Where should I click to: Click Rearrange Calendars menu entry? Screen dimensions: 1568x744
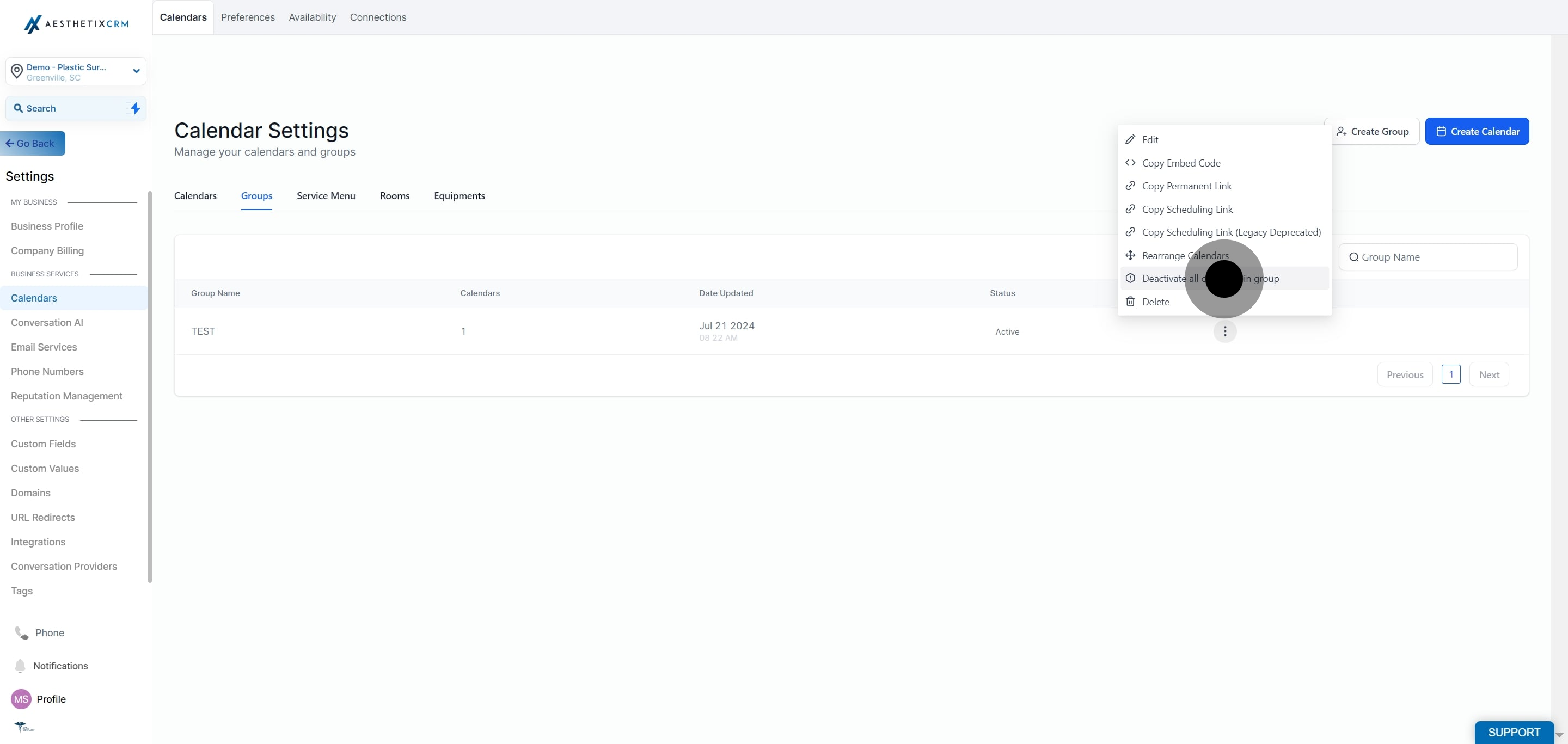pyautogui.click(x=1185, y=255)
